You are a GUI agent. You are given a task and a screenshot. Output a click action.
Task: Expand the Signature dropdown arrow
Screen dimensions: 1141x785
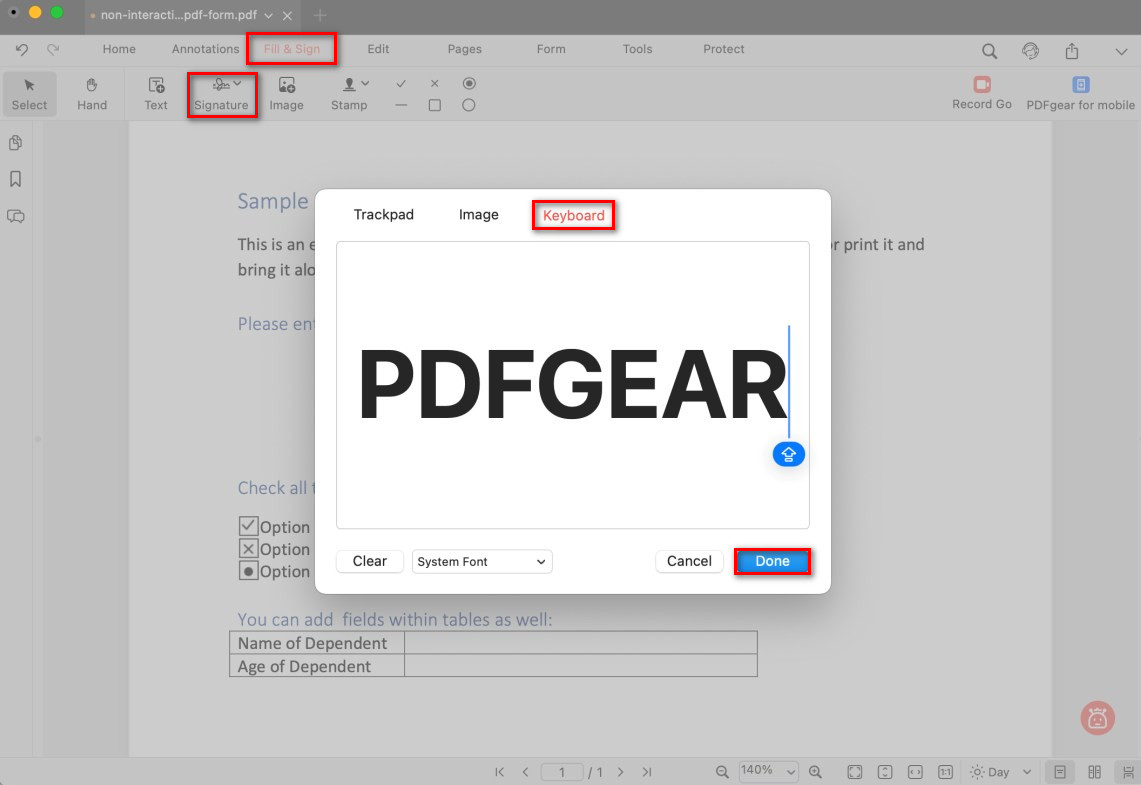238,84
